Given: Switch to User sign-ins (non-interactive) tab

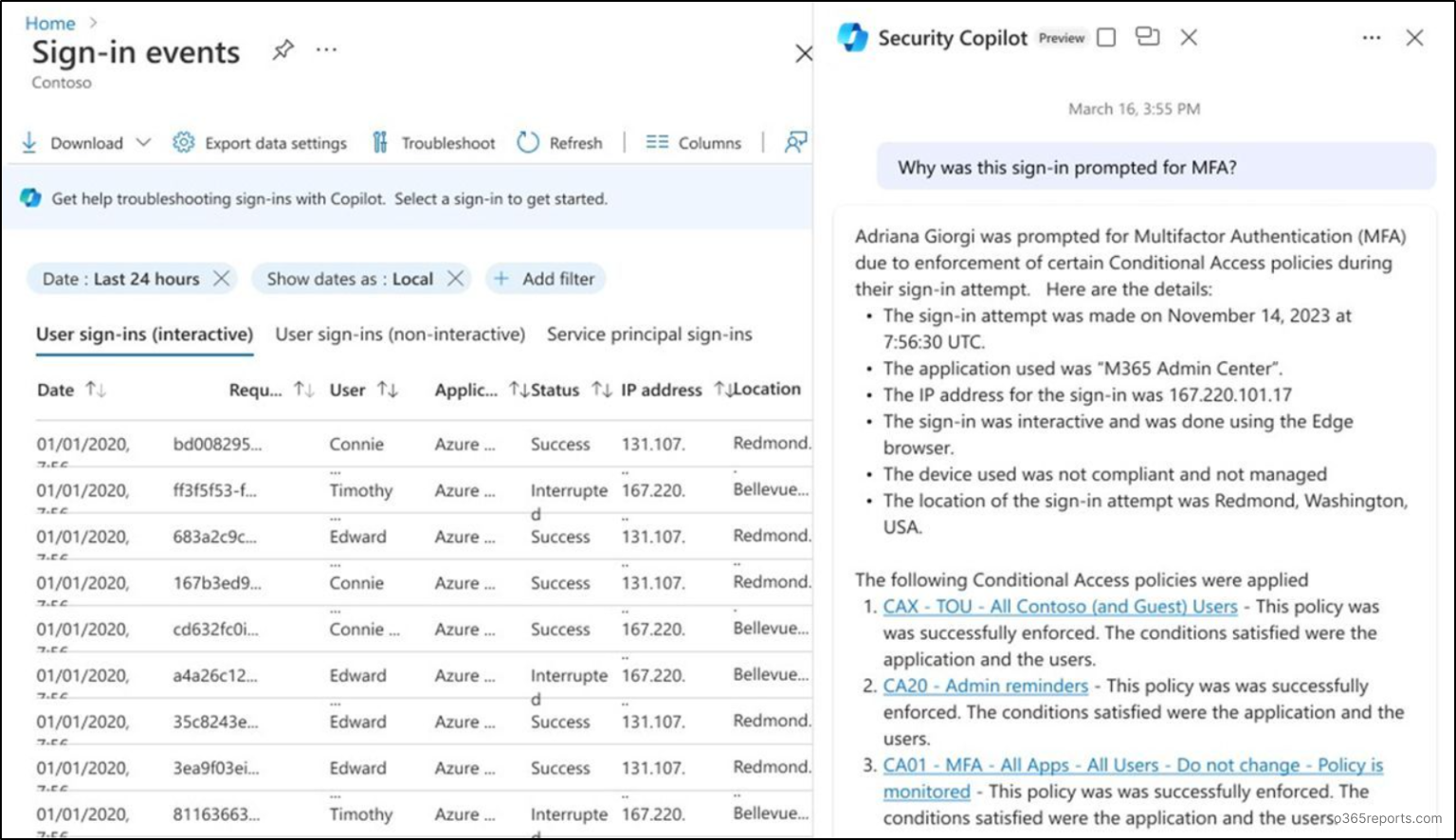Looking at the screenshot, I should click(400, 335).
